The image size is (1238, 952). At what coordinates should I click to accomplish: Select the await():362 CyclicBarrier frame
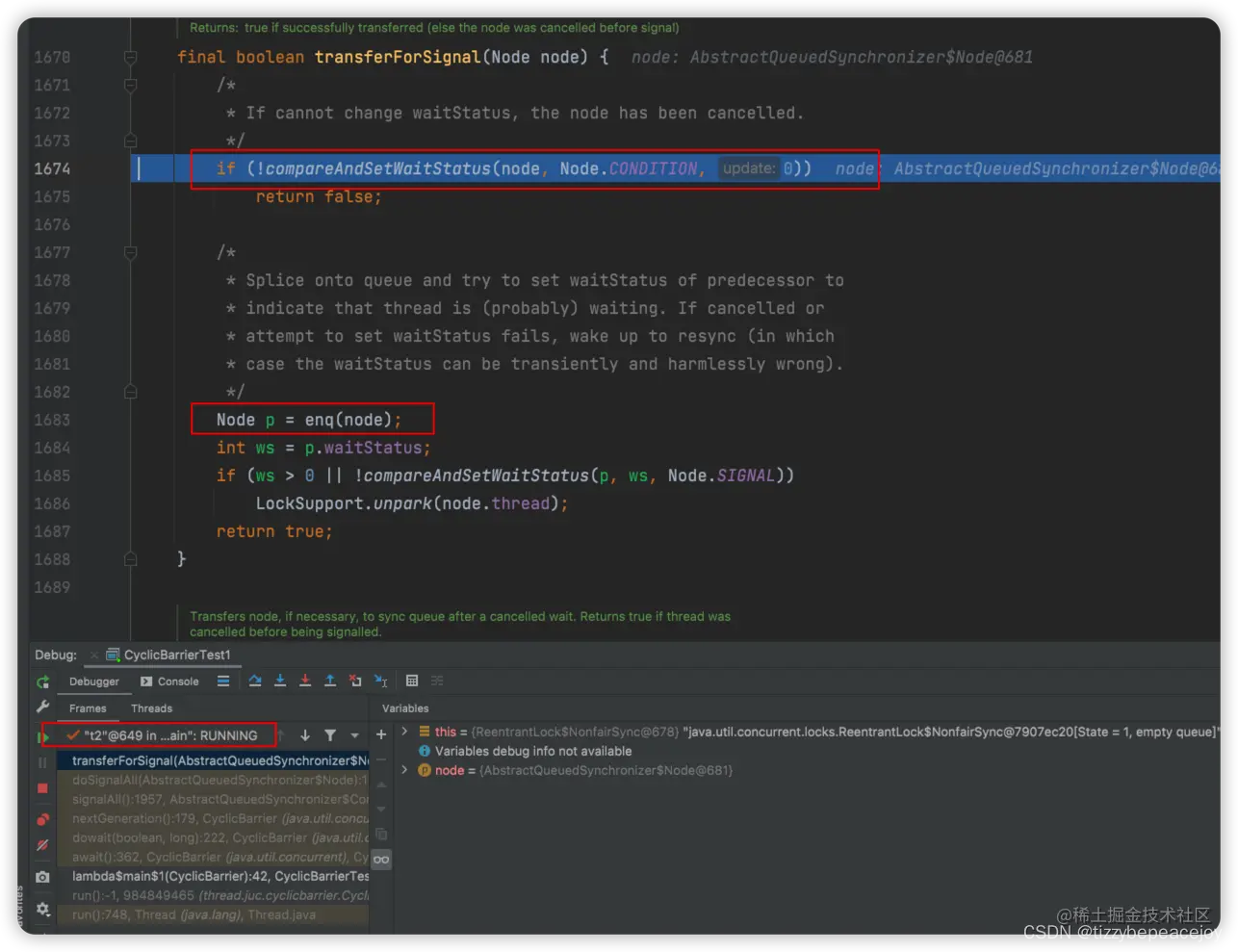[x=214, y=858]
